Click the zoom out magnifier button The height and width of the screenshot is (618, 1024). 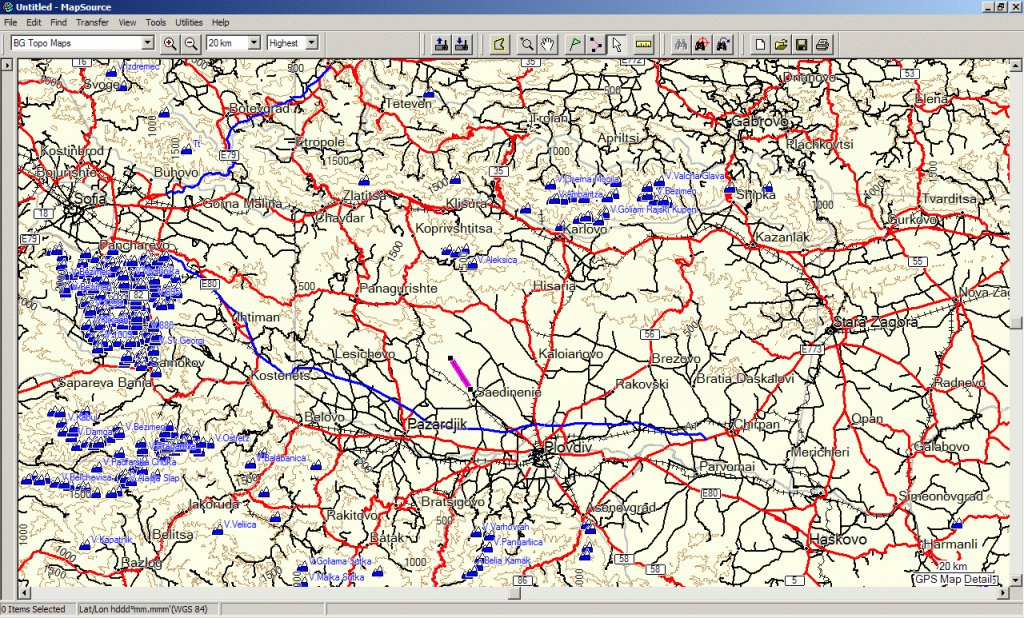[x=189, y=43]
